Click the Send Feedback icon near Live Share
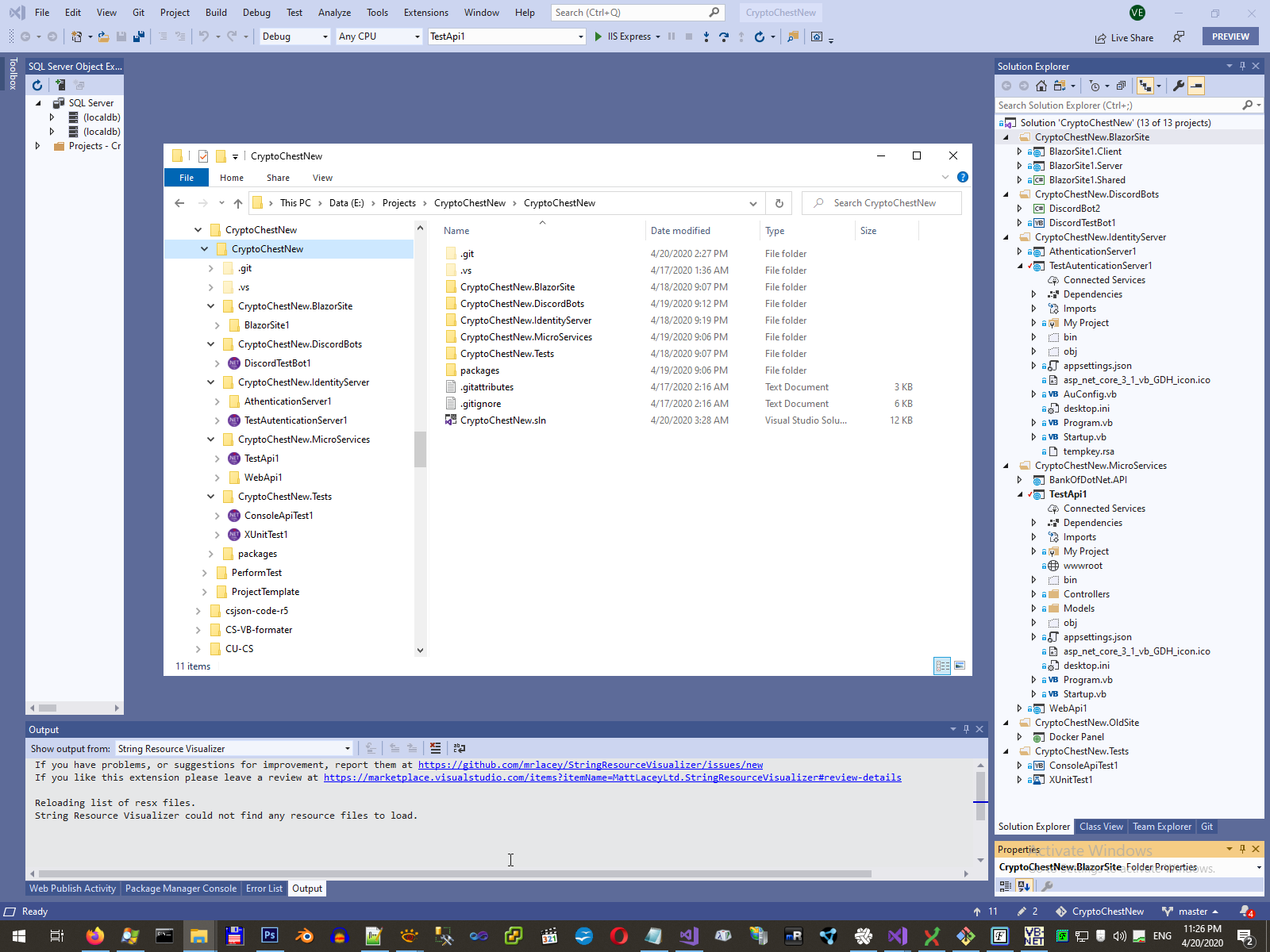The width and height of the screenshot is (1270, 952). click(x=1180, y=36)
